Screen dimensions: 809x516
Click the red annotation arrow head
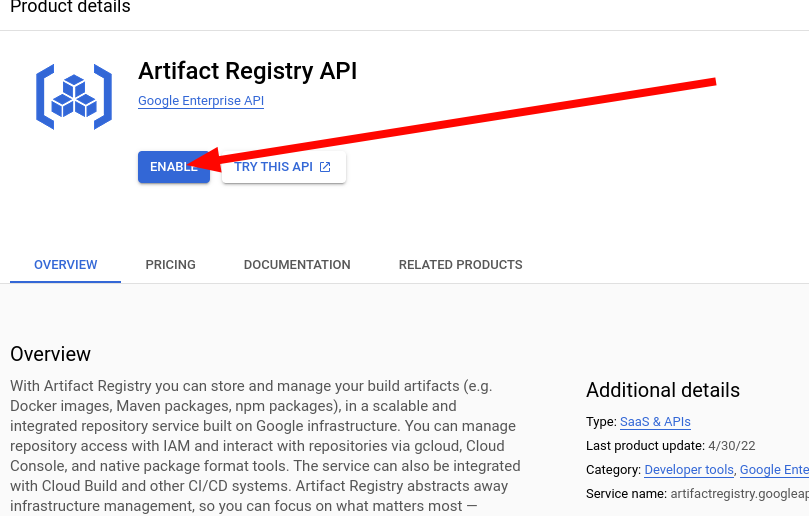pyautogui.click(x=205, y=160)
